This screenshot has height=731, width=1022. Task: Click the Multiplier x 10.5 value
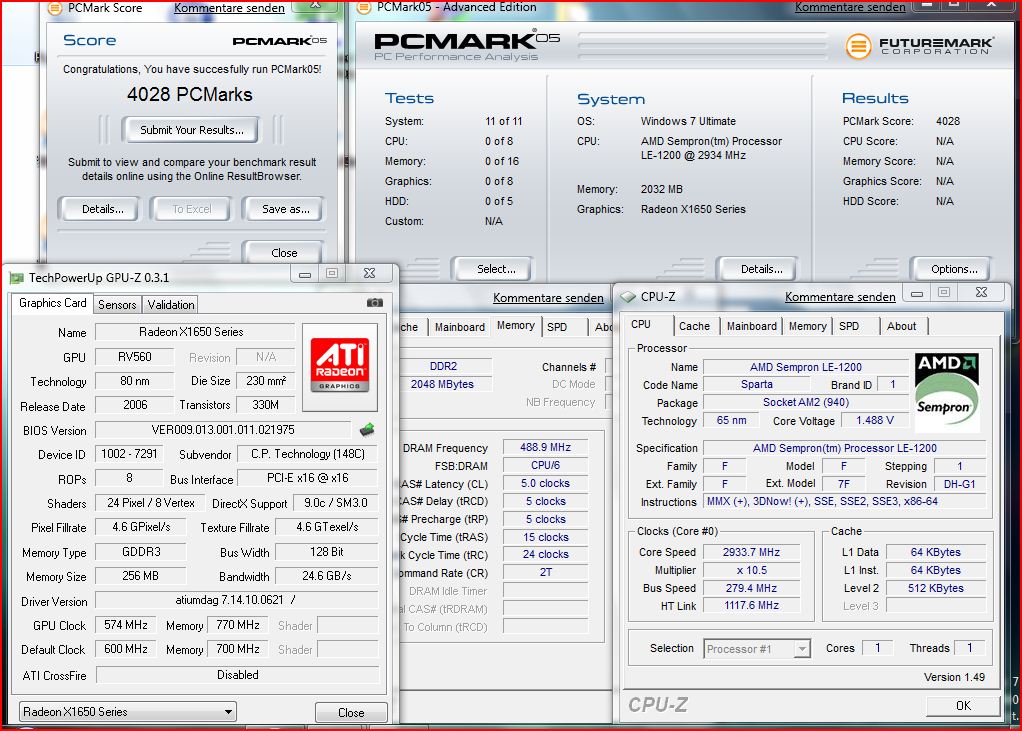pyautogui.click(x=751, y=570)
